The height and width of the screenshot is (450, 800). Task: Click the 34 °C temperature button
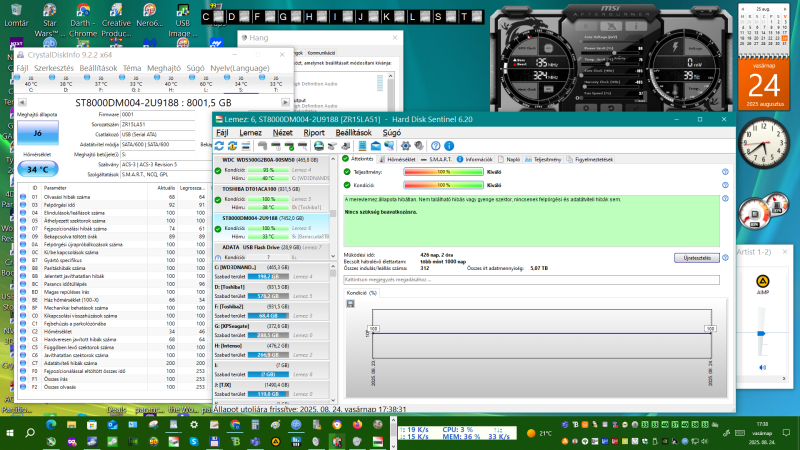(x=38, y=169)
